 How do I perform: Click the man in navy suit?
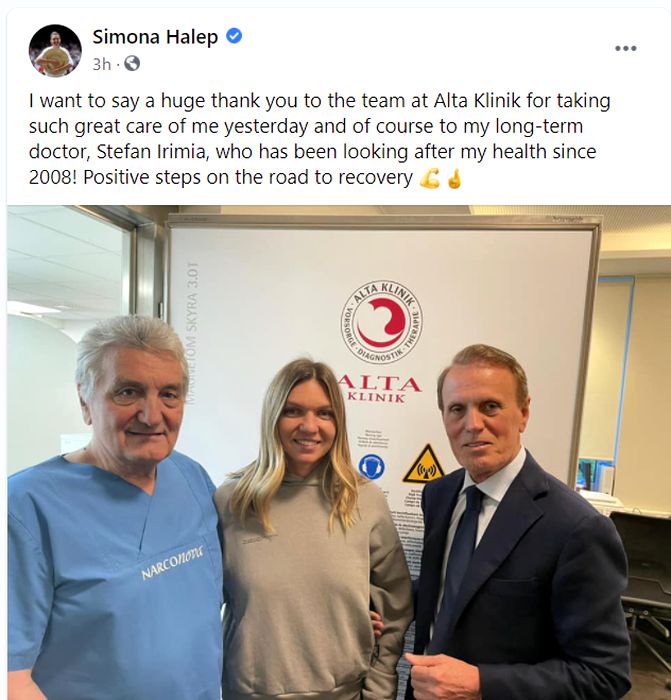[513, 527]
